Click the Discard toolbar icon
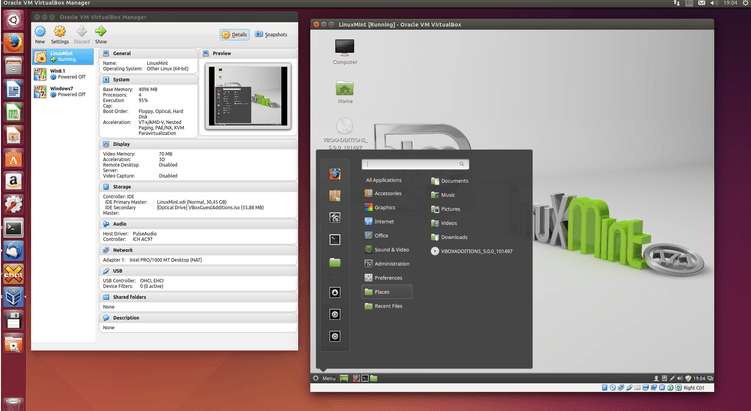This screenshot has height=411, width=751. pyautogui.click(x=81, y=32)
